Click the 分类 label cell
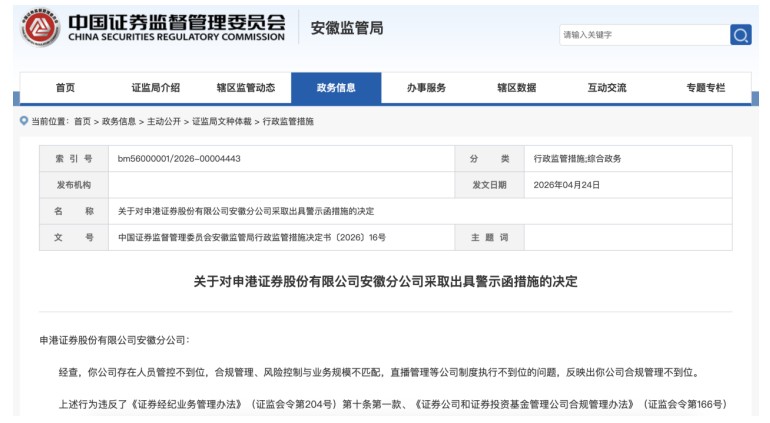 click(x=490, y=159)
